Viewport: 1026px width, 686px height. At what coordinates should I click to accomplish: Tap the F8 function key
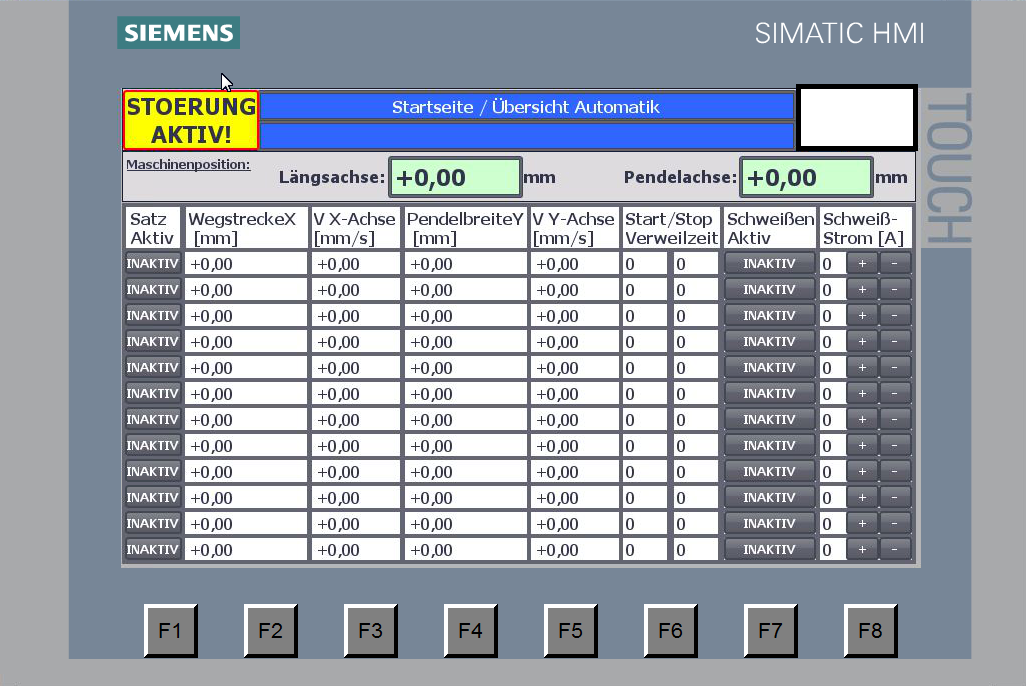pos(870,630)
